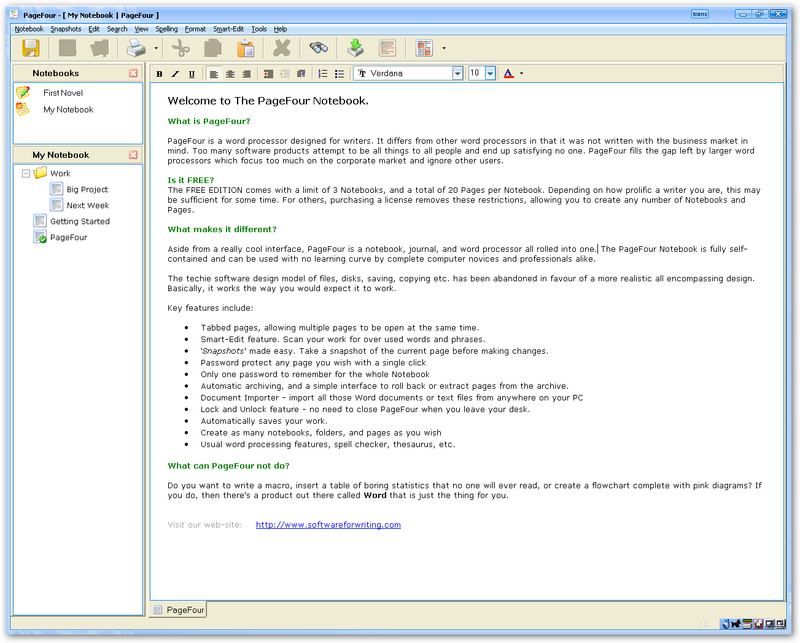Switch to the PageFour bottom tab
Viewport: 800px width, 643px height.
tap(179, 610)
